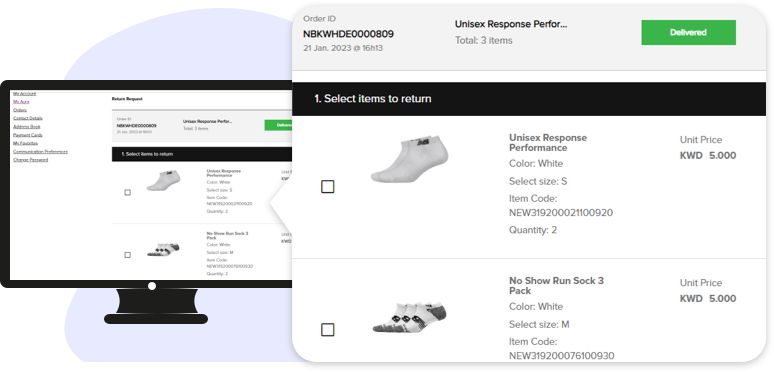Open the My Account sidebar link
Screen dimensions: 774x372
click(25, 93)
